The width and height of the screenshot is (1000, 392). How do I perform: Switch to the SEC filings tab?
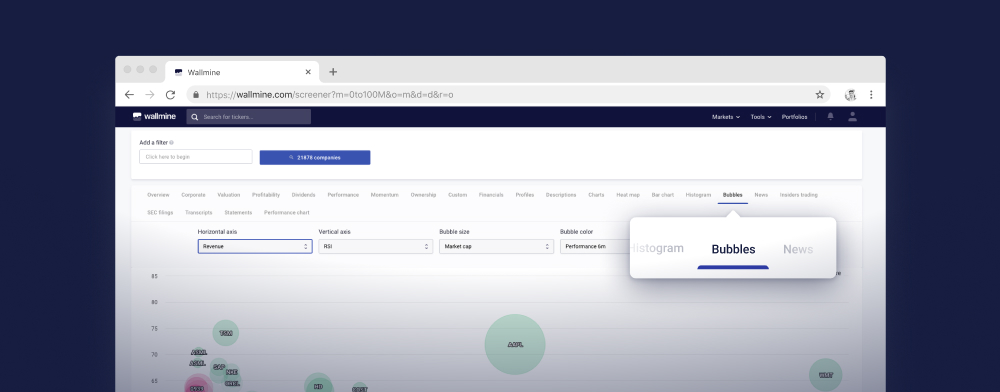tap(160, 213)
